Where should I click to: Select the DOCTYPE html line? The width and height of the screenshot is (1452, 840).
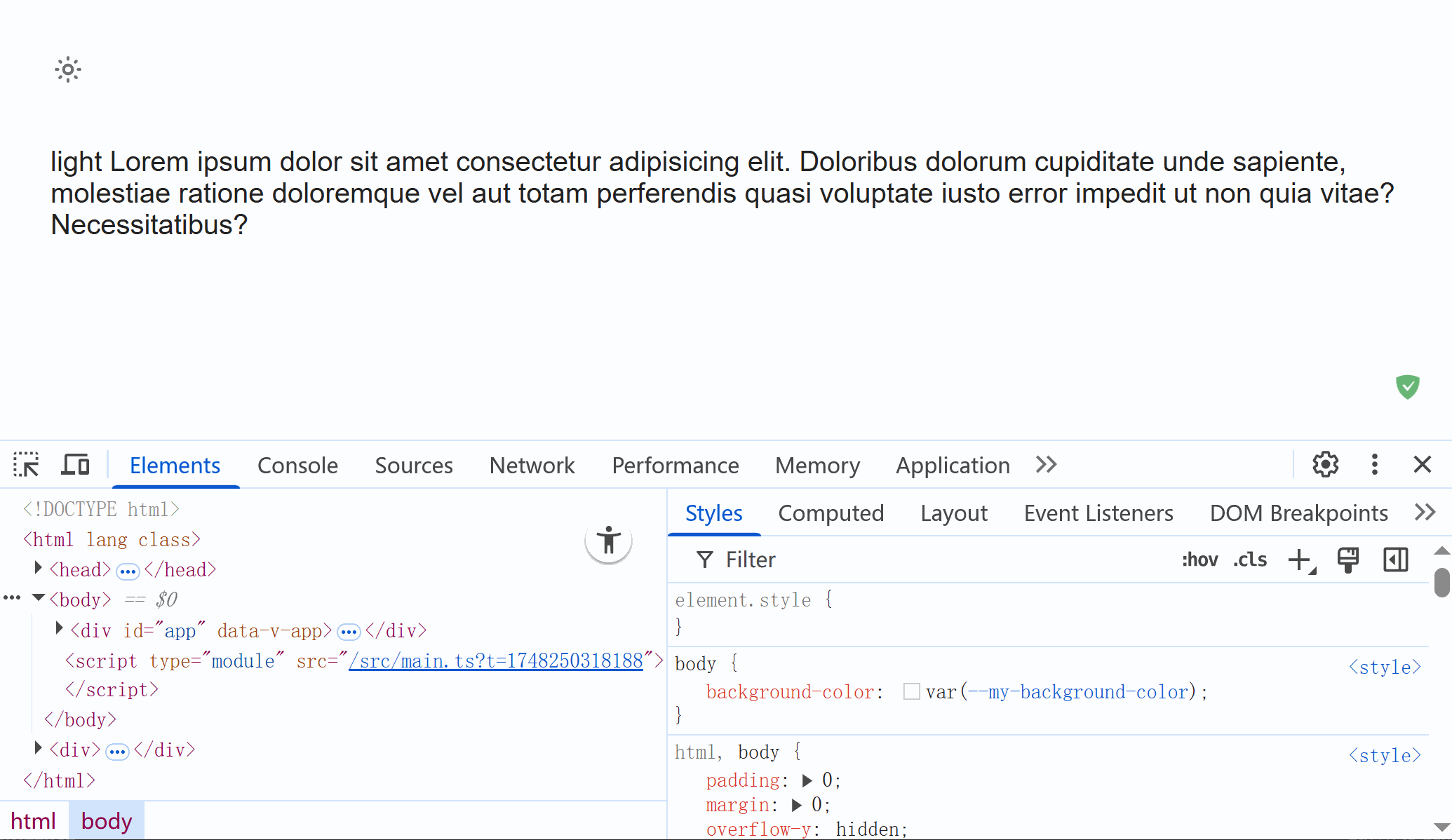click(102, 509)
